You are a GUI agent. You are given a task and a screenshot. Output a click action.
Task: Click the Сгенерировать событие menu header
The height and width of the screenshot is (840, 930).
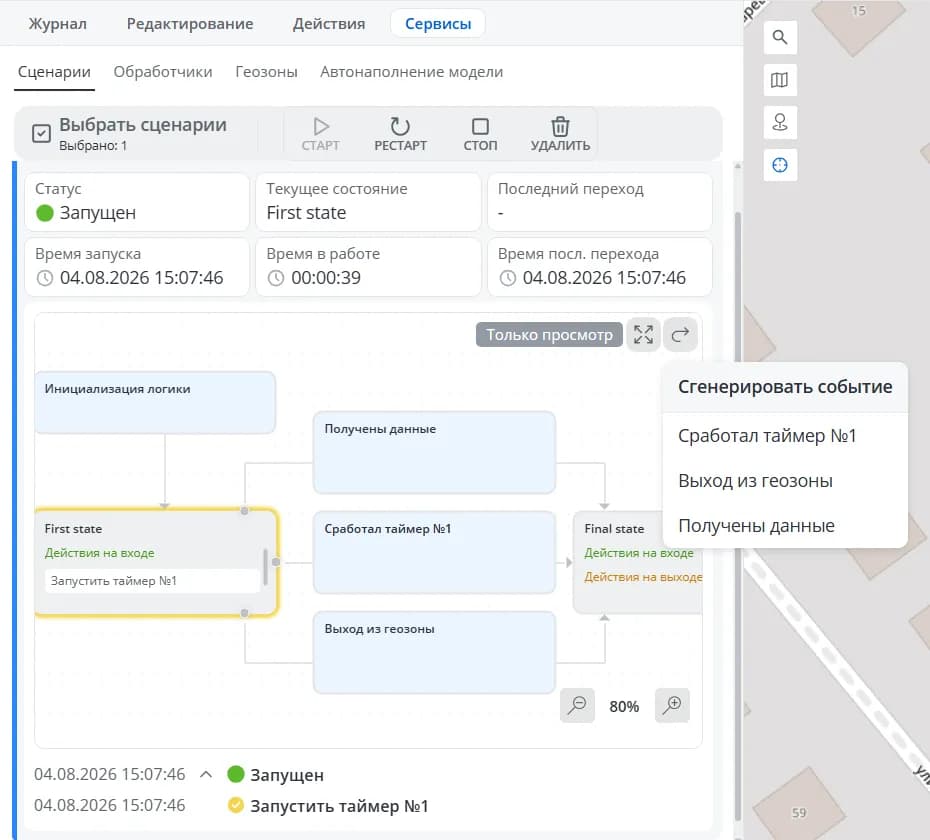point(785,387)
